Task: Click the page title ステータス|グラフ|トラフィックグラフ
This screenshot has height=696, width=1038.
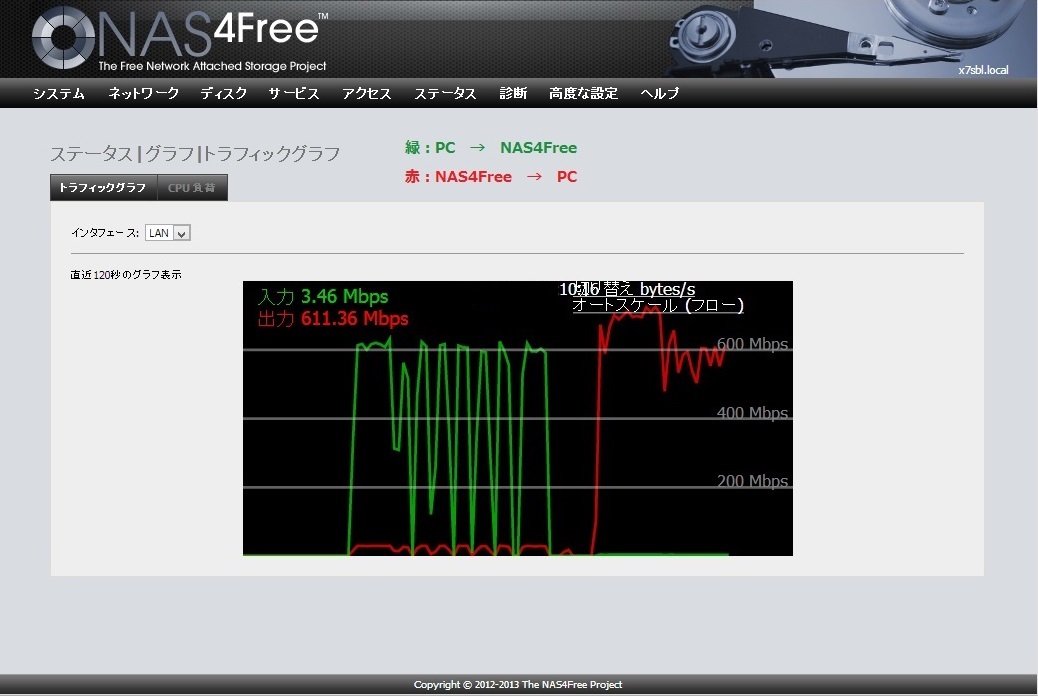Action: coord(195,154)
